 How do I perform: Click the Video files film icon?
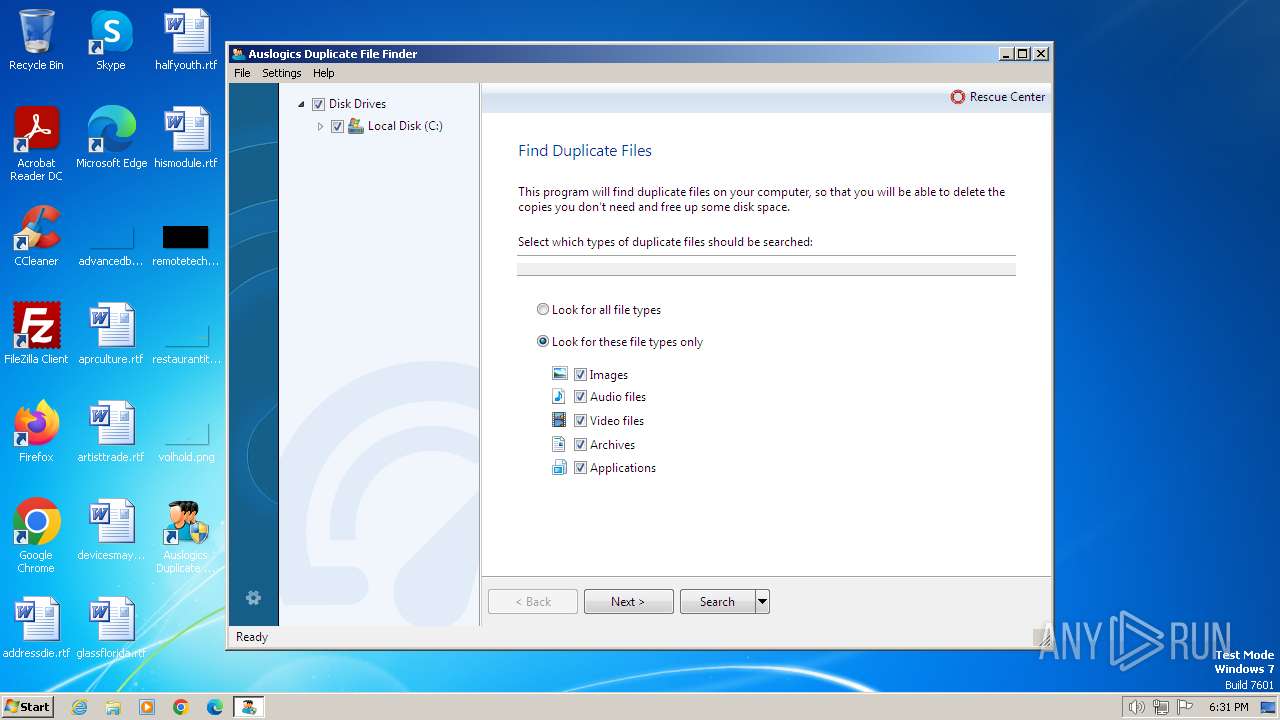tap(560, 420)
